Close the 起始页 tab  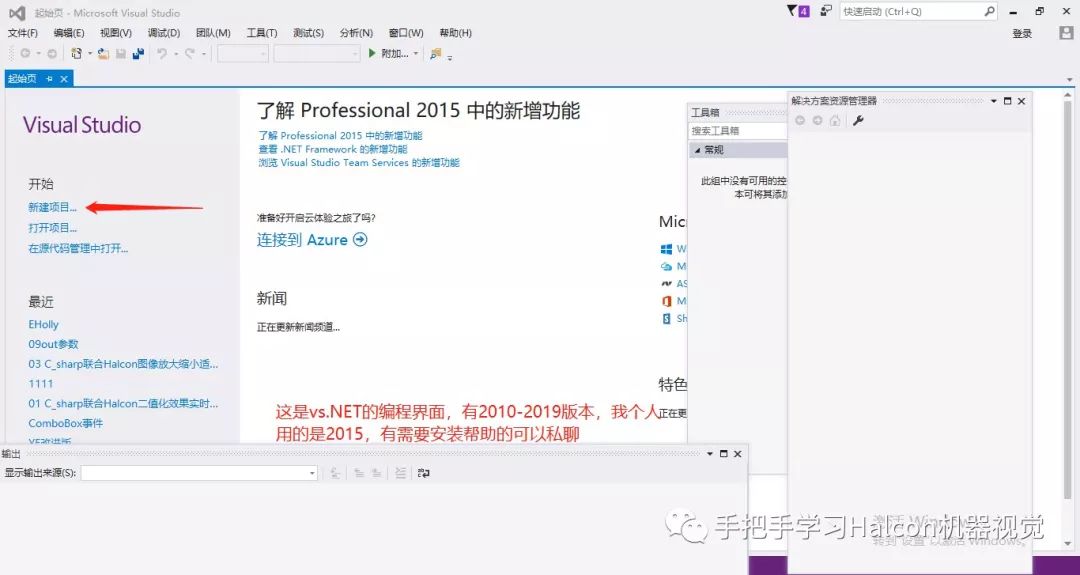click(63, 79)
